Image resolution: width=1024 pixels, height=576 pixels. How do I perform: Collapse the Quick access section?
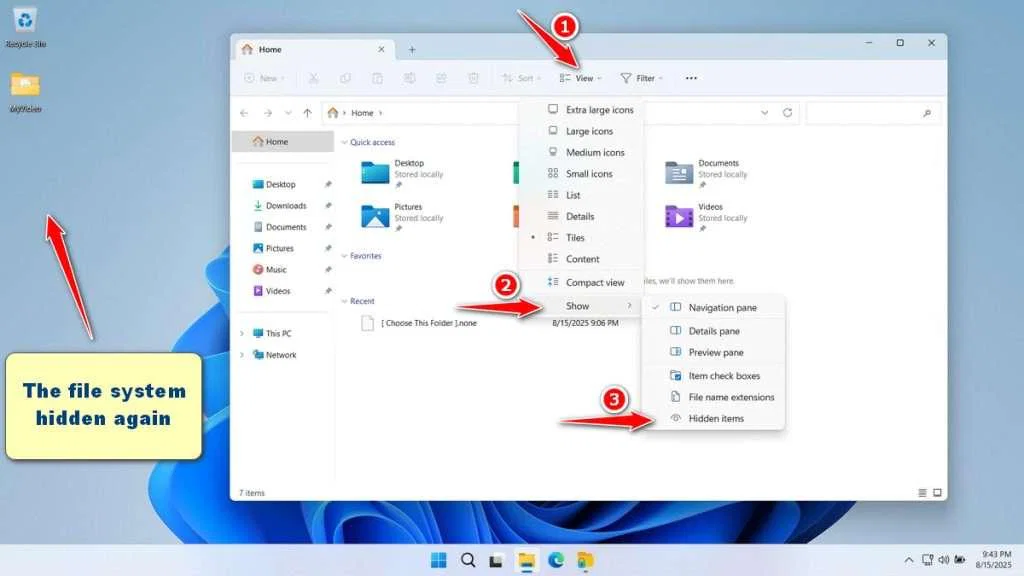tap(344, 142)
